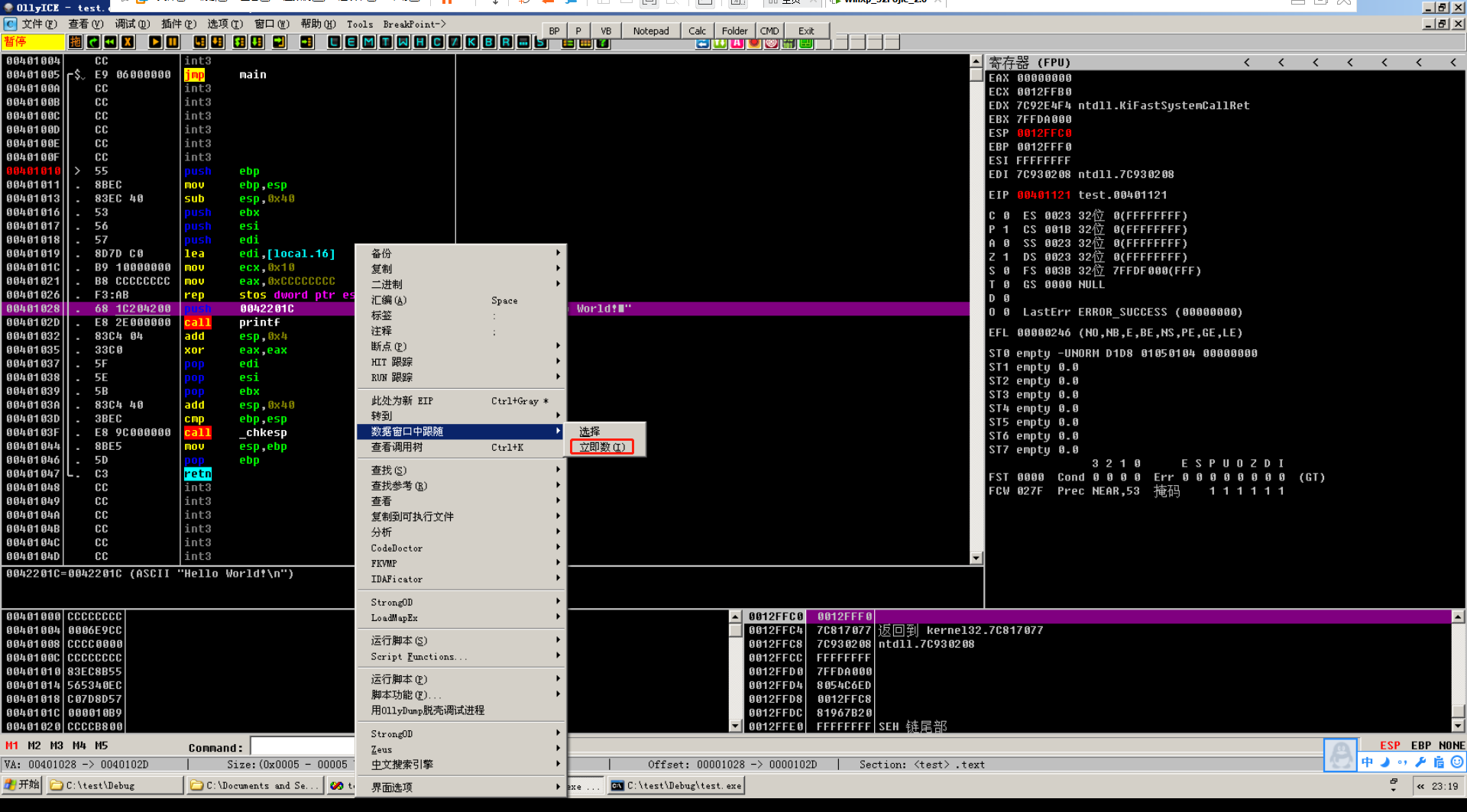The height and width of the screenshot is (812, 1467).
Task: Expand the 查找参考(R) submenu
Action: (462, 485)
